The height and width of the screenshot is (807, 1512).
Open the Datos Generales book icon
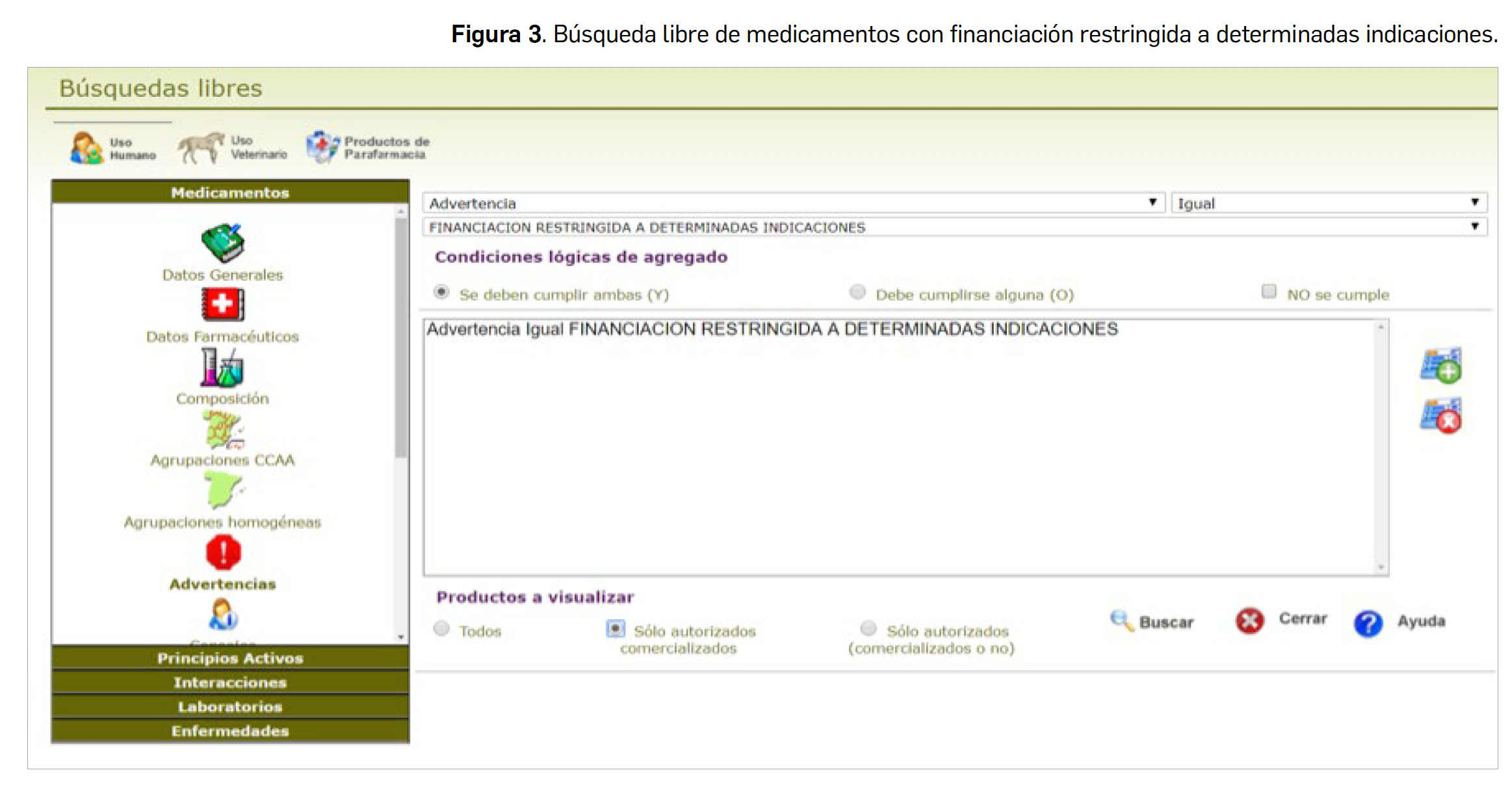(x=222, y=243)
